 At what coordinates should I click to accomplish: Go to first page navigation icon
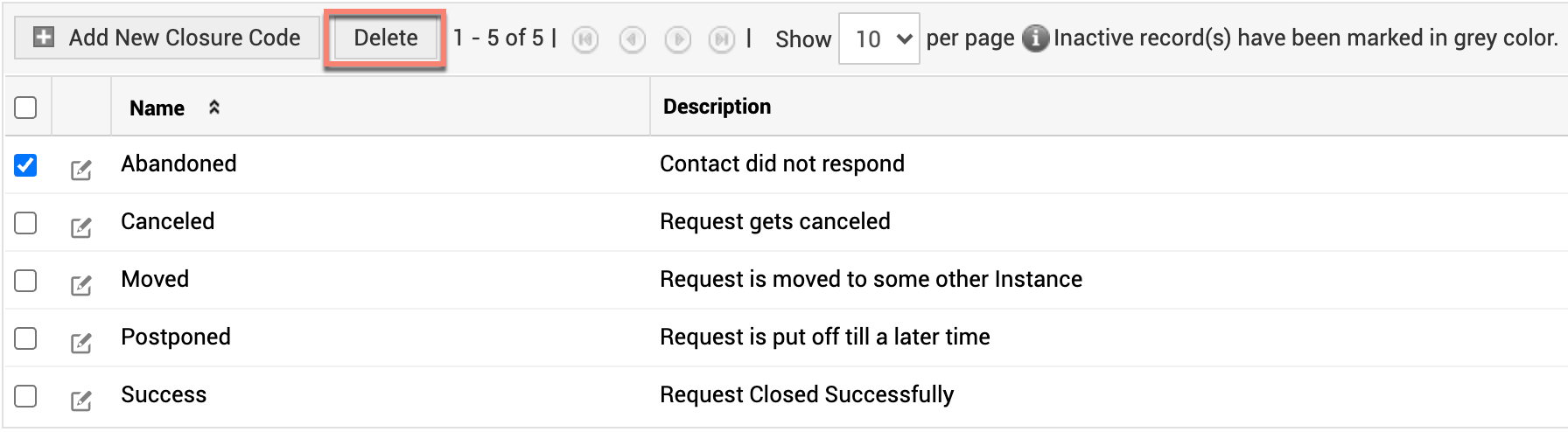[x=585, y=39]
